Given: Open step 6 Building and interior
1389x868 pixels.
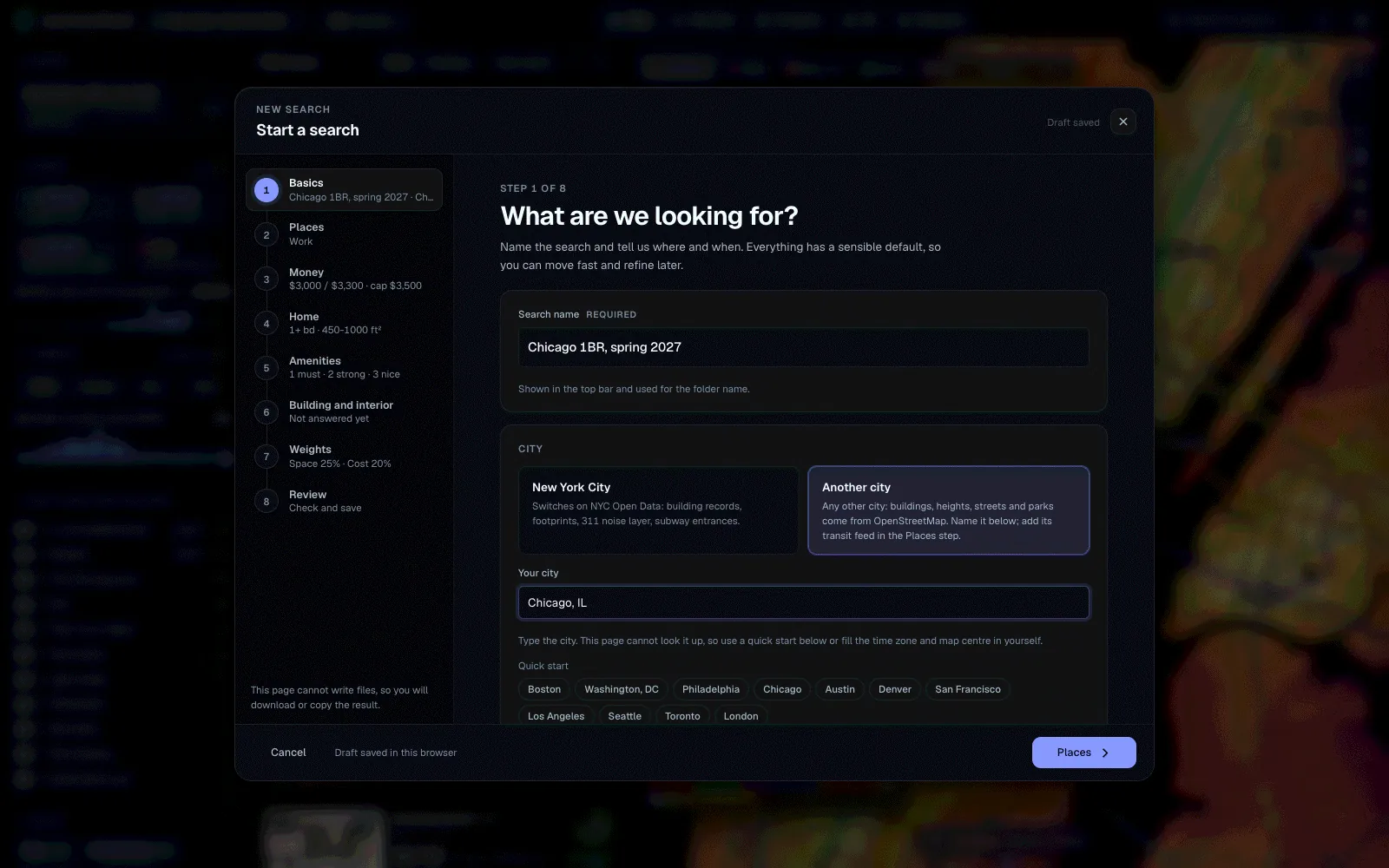Looking at the screenshot, I should (x=344, y=411).
